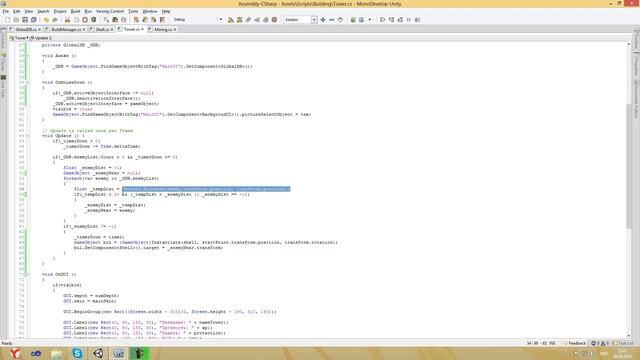The width and height of the screenshot is (640, 360).
Task: Click the Build toolbar icon
Action: pyautogui.click(x=231, y=20)
